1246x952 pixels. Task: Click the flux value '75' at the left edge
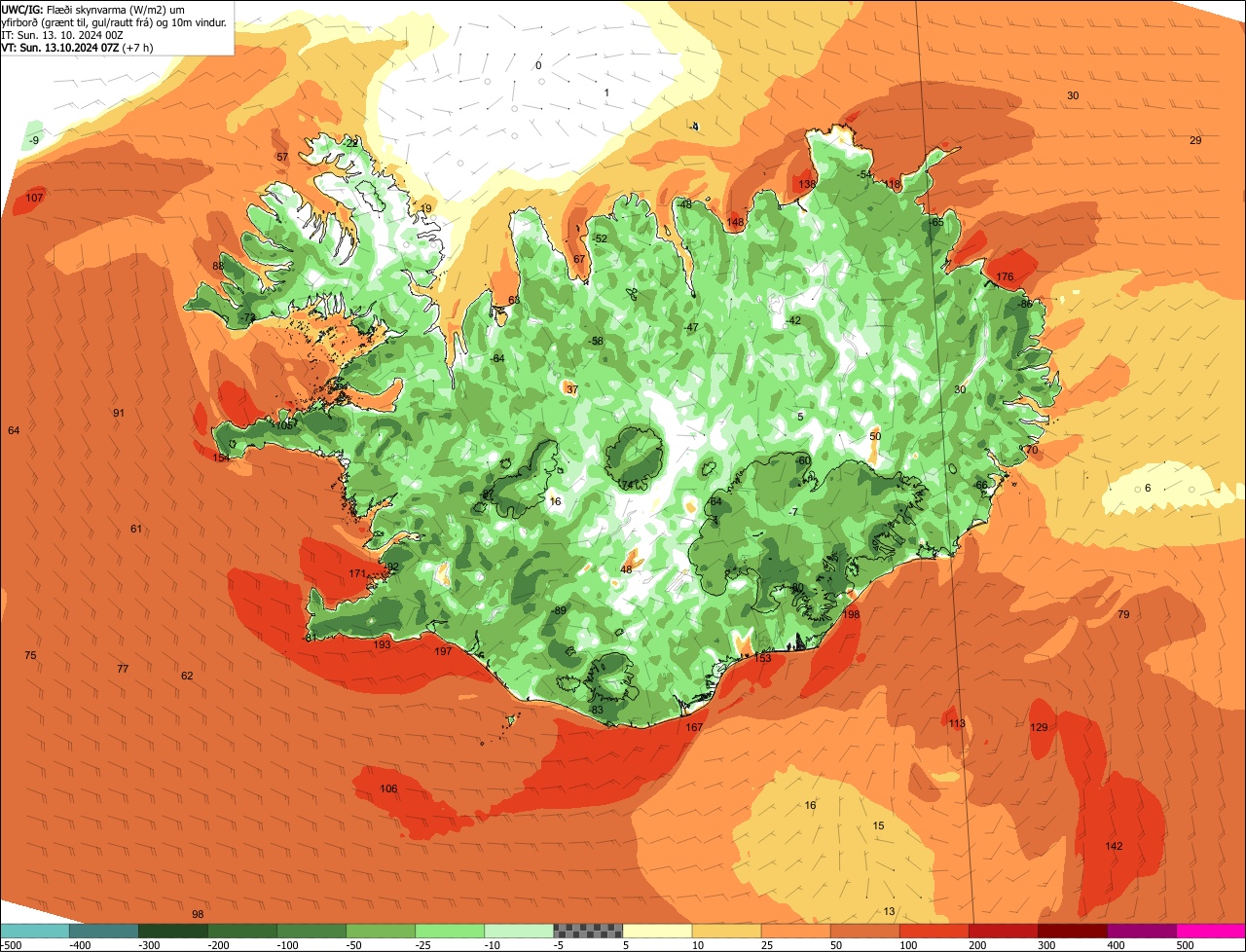point(30,656)
